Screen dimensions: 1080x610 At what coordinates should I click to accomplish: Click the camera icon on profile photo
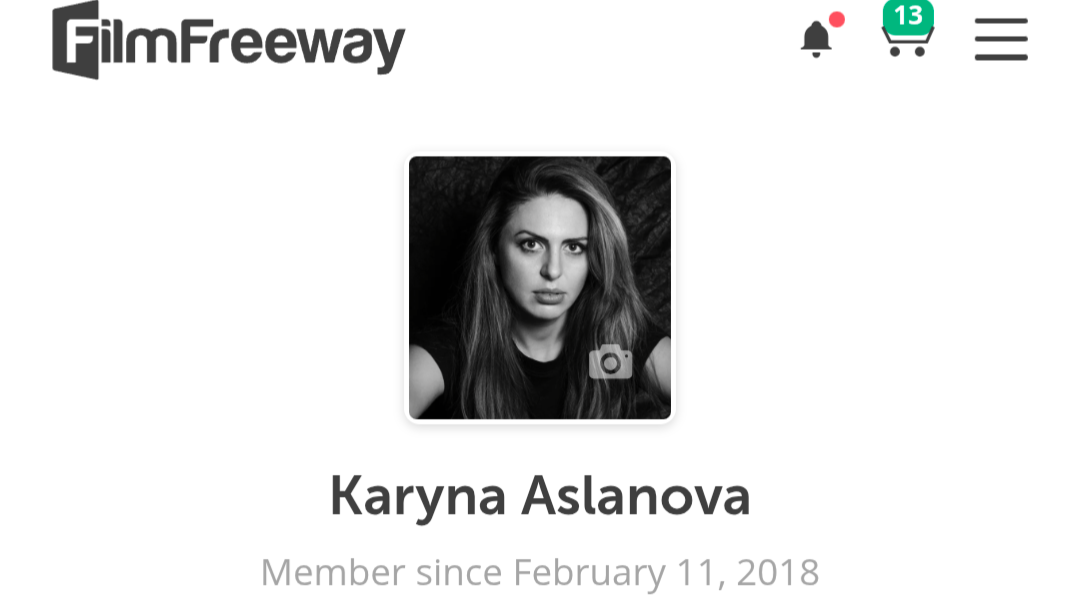[610, 362]
